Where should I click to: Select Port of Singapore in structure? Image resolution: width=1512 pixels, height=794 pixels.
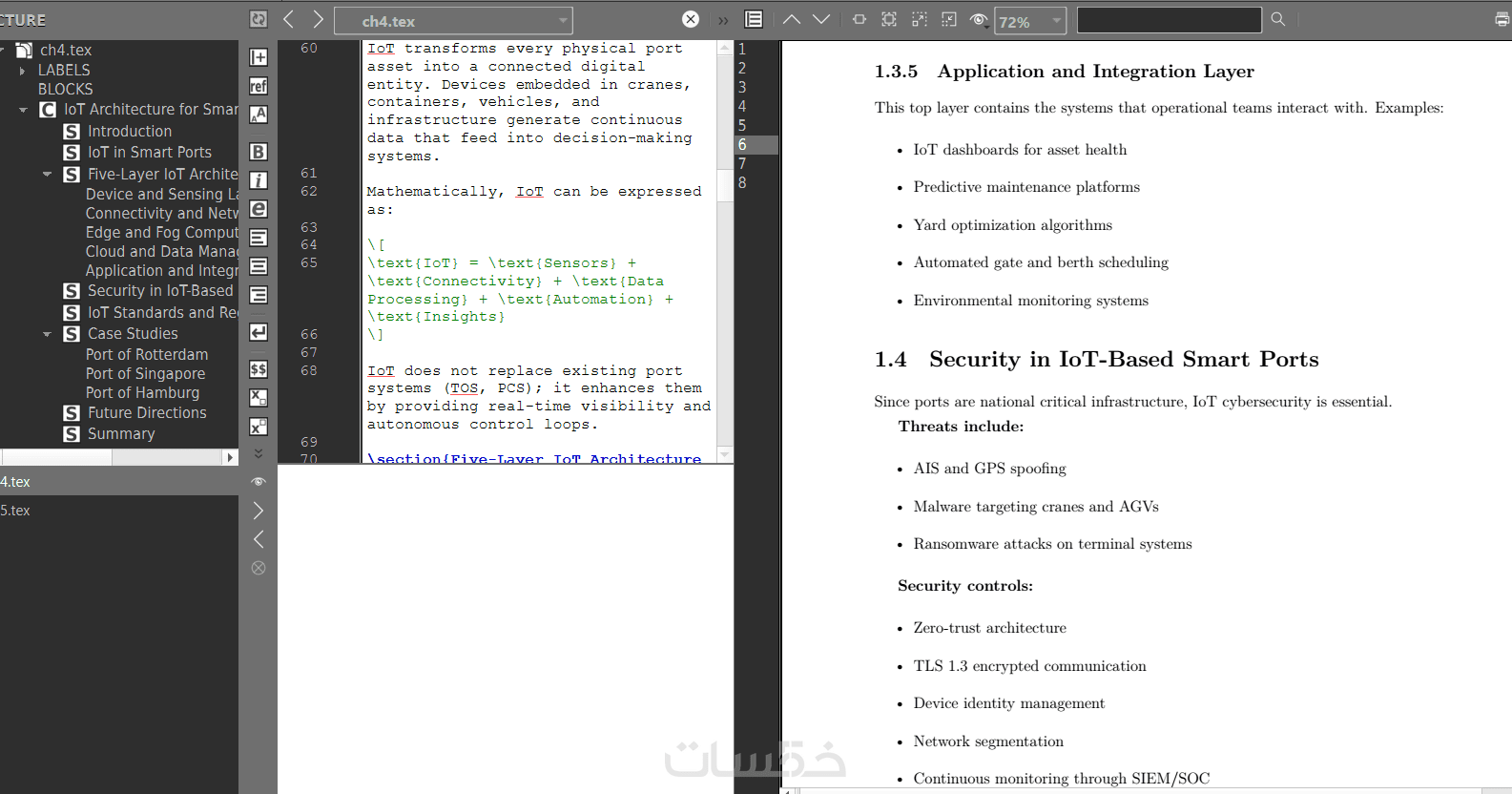pyautogui.click(x=145, y=374)
